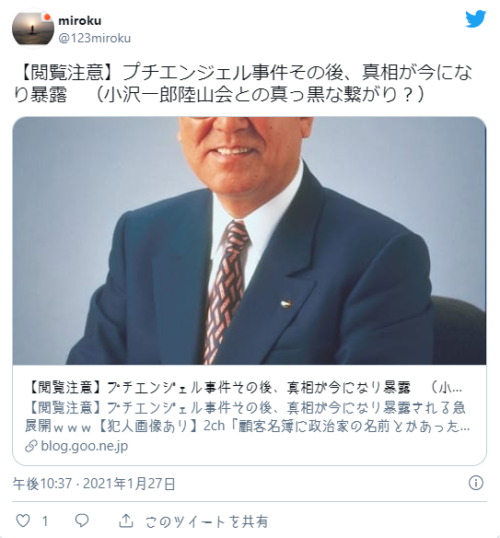Click the miroku display name
The width and height of the screenshot is (500, 538).
pos(80,21)
